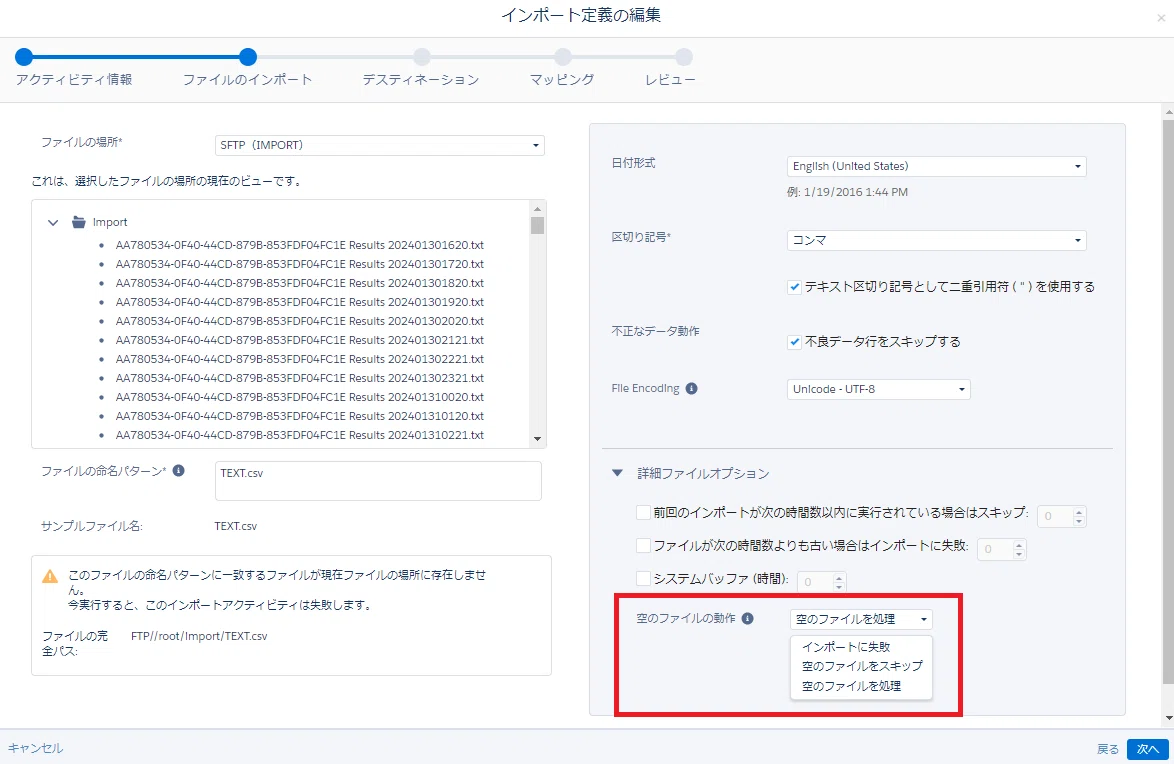This screenshot has height=764, width=1174.
Task: Select file Results 202401302020.txt
Action: (x=299, y=321)
